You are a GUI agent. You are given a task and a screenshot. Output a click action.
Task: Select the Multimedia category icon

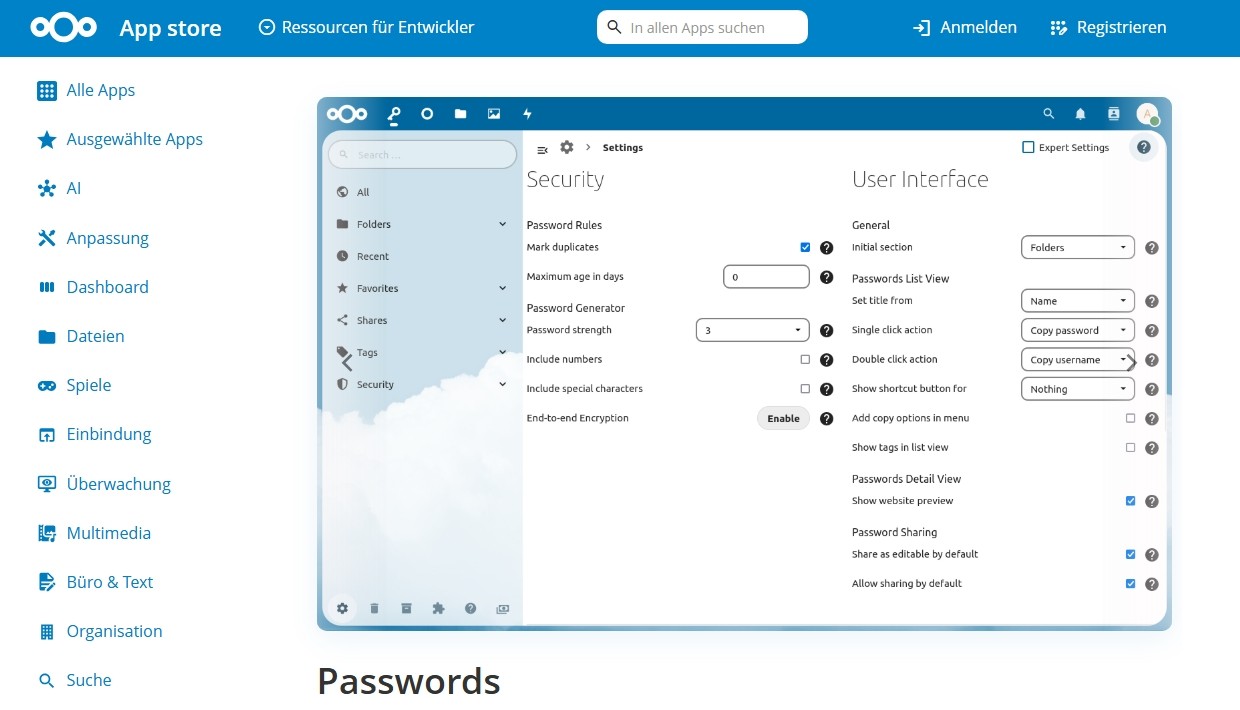[47, 533]
